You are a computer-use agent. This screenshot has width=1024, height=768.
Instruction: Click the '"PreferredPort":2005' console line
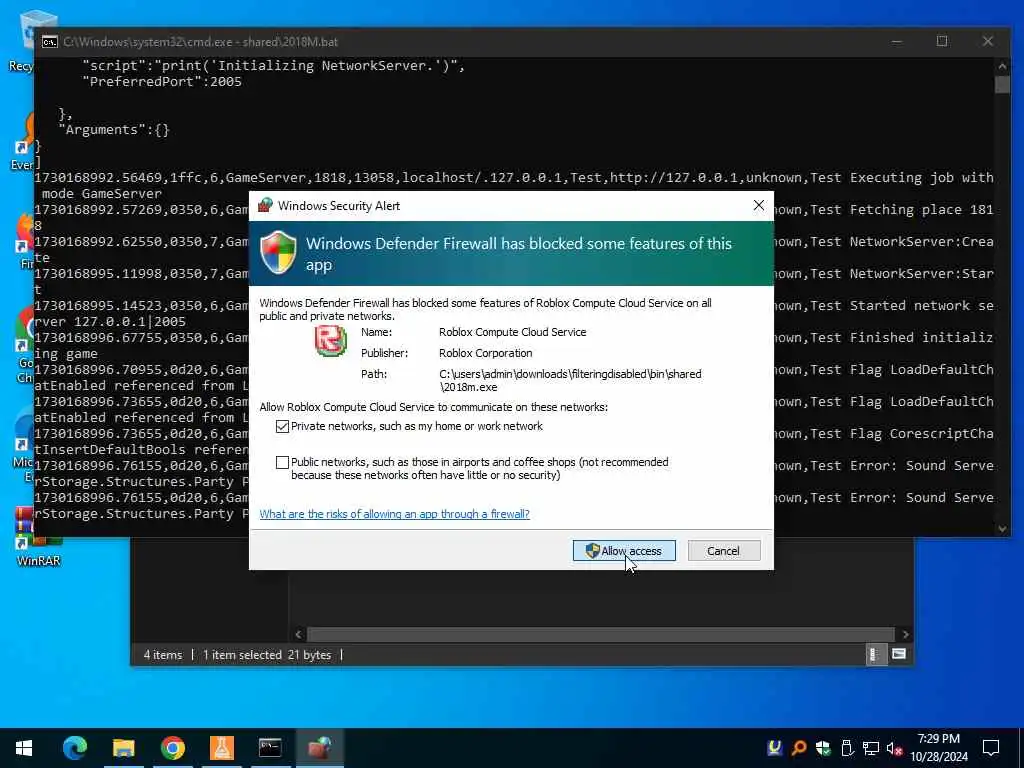coord(162,82)
